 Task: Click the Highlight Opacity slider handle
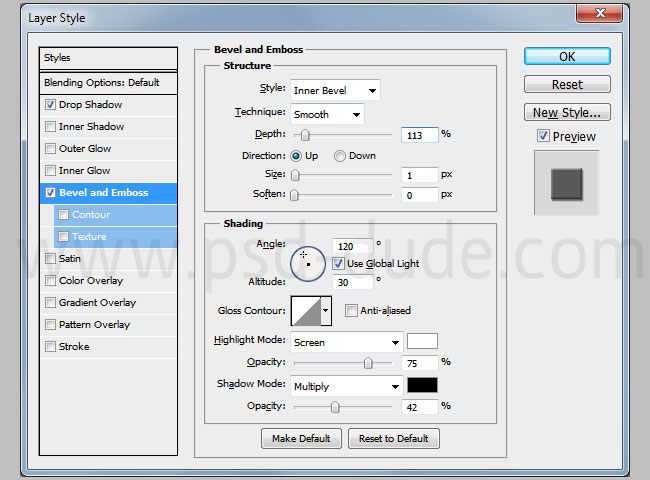368,363
